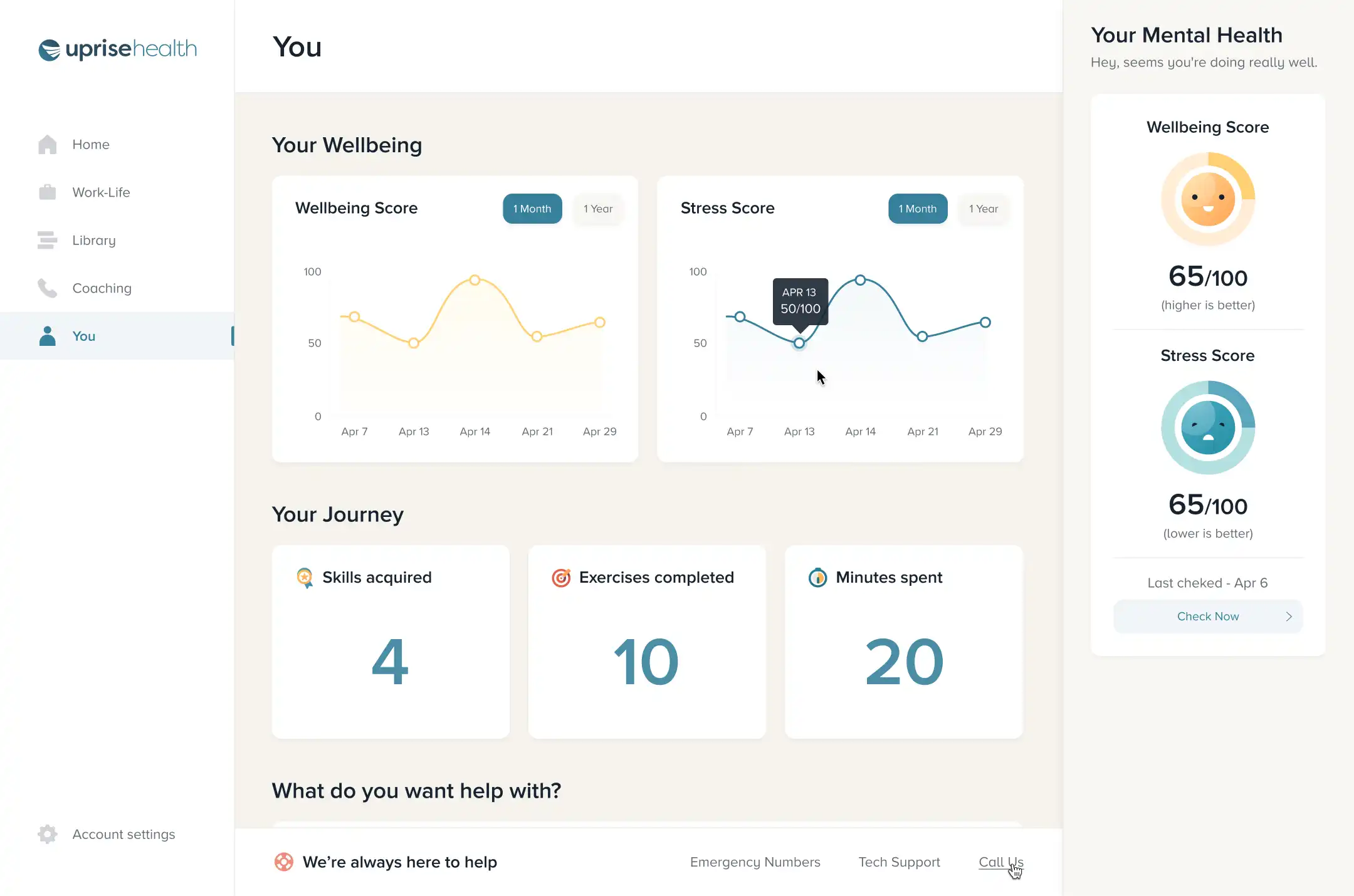The height and width of the screenshot is (896, 1354).
Task: Click the Coaching sidebar icon
Action: tap(47, 287)
